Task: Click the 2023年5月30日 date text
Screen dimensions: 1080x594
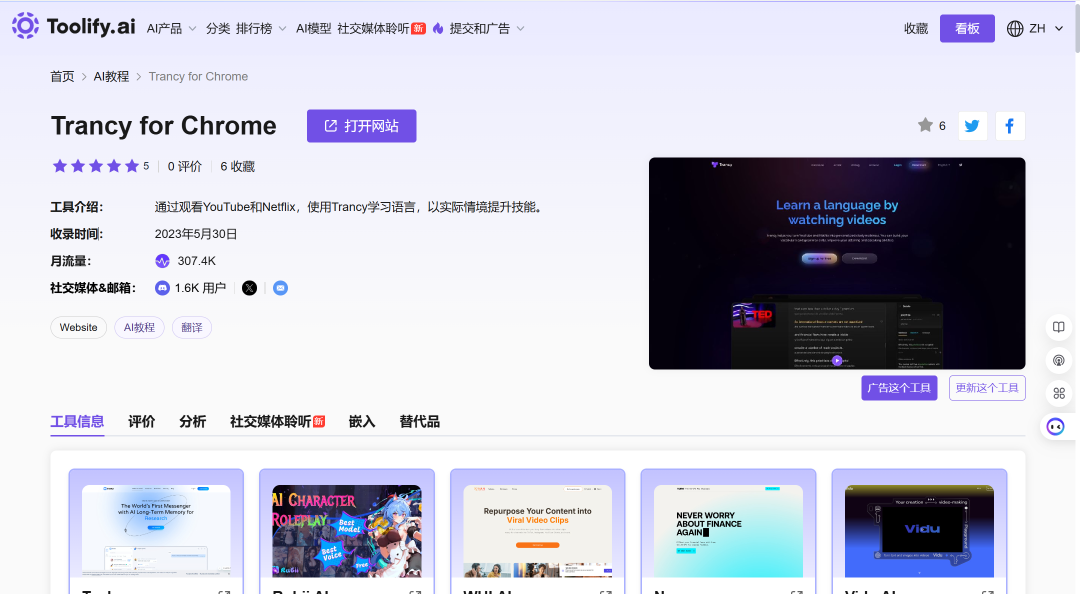Action: (196, 234)
